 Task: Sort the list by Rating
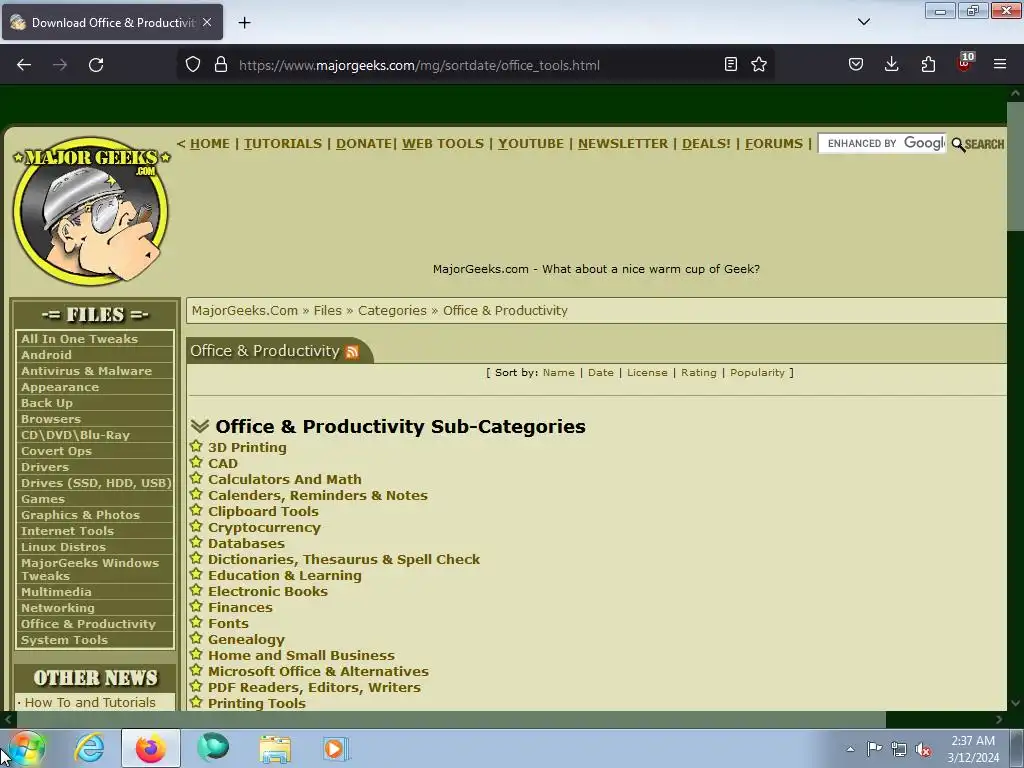[699, 372]
